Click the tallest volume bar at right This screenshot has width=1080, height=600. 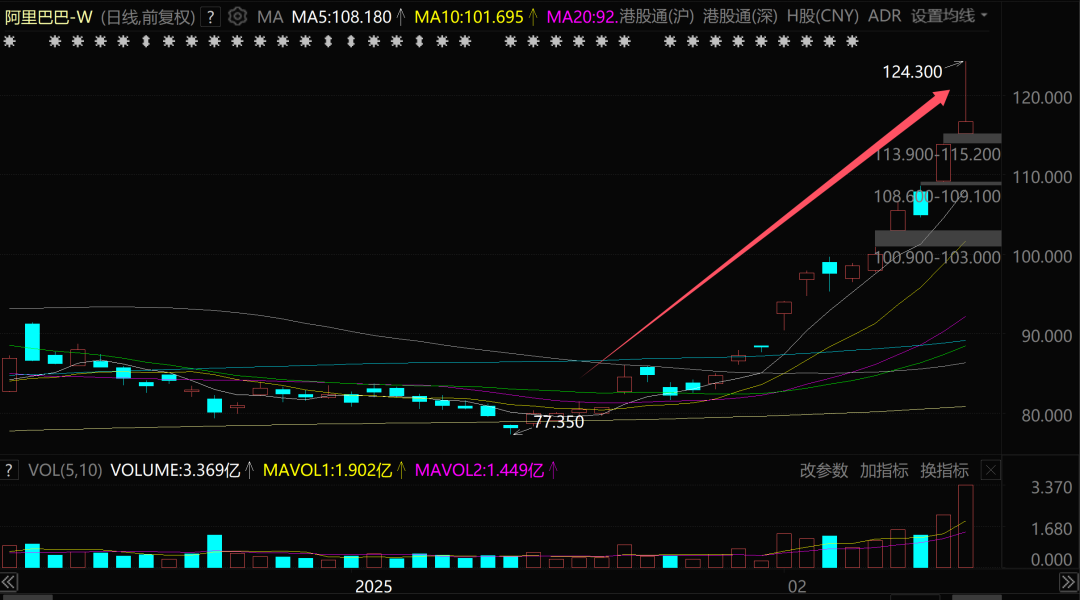point(966,526)
